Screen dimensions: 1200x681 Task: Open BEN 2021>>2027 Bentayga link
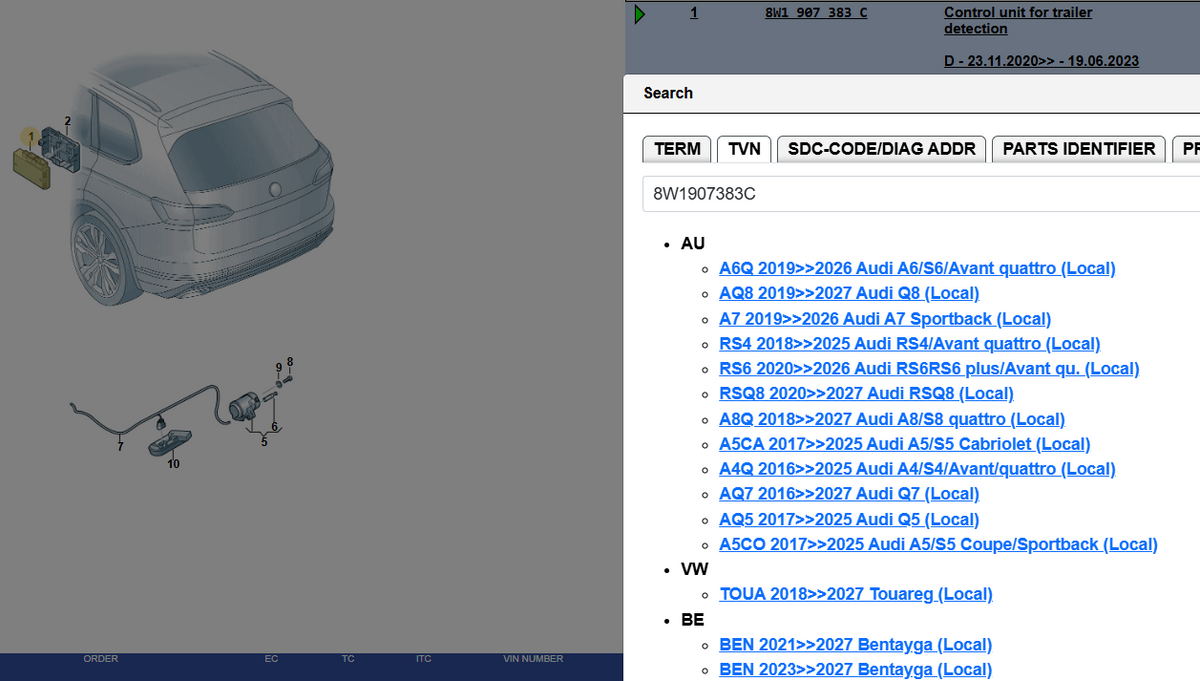click(856, 645)
